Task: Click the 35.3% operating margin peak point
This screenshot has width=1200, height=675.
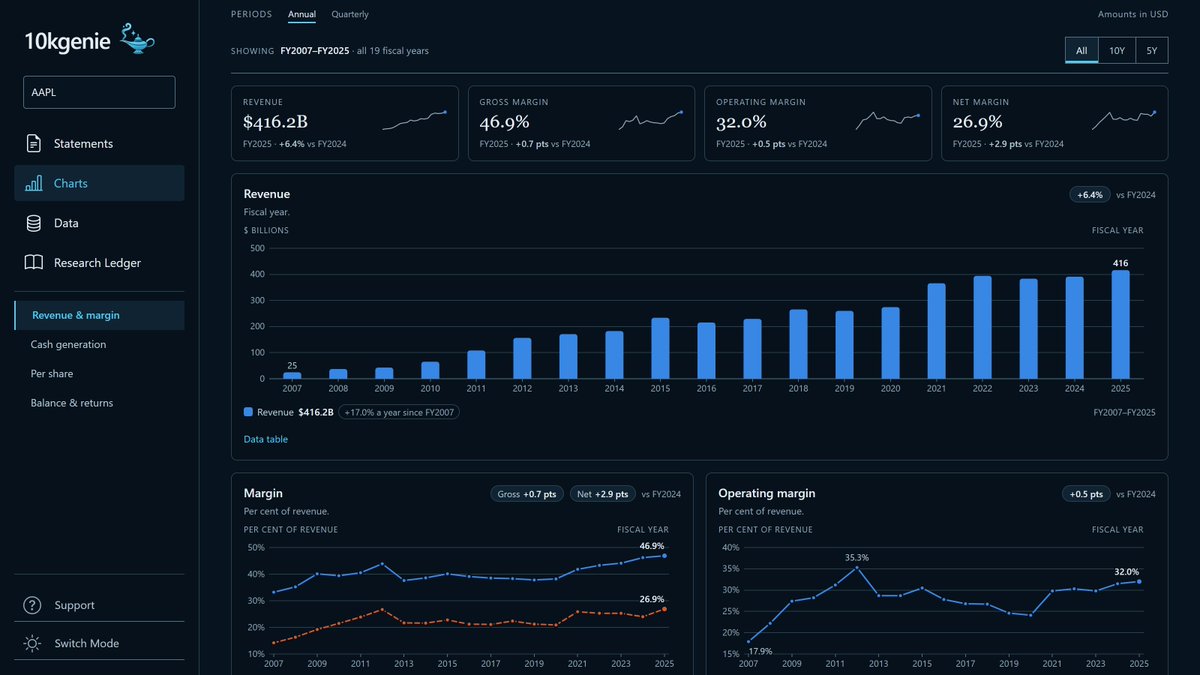Action: click(857, 567)
